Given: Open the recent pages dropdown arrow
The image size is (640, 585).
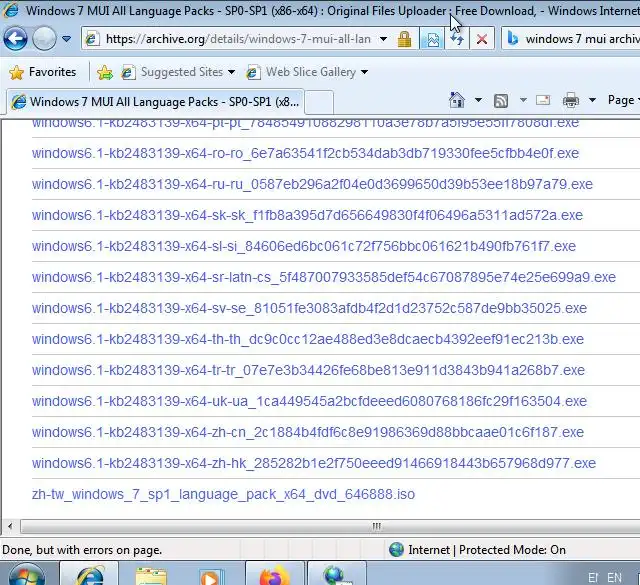Looking at the screenshot, I should (67, 39).
